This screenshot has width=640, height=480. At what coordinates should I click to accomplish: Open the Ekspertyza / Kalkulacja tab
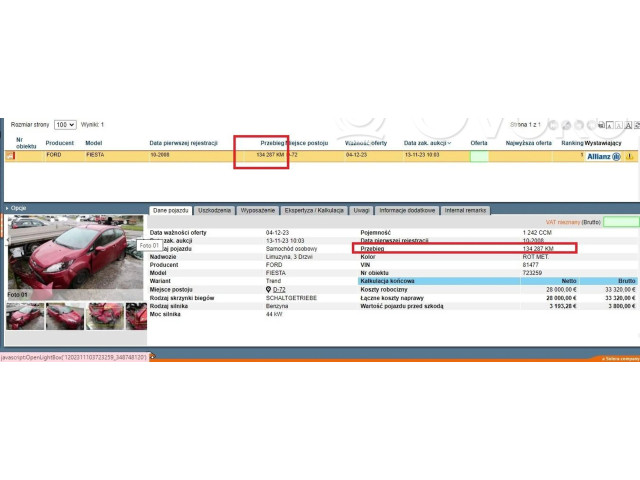coord(314,211)
